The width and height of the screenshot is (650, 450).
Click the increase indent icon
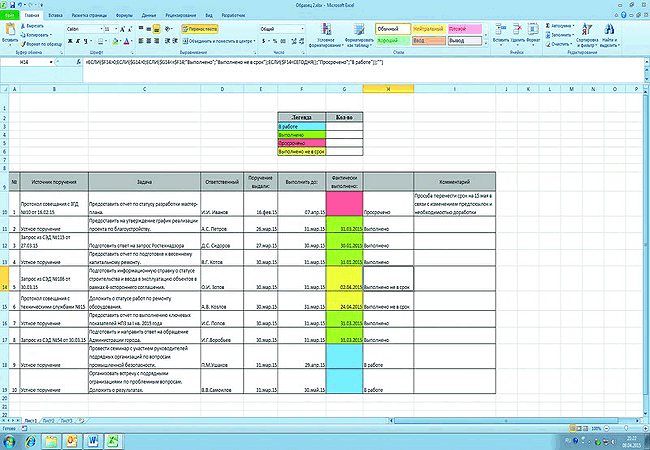click(x=175, y=41)
